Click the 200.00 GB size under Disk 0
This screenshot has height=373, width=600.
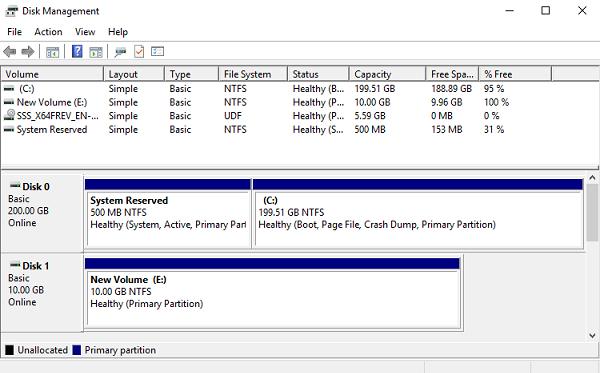coord(28,211)
